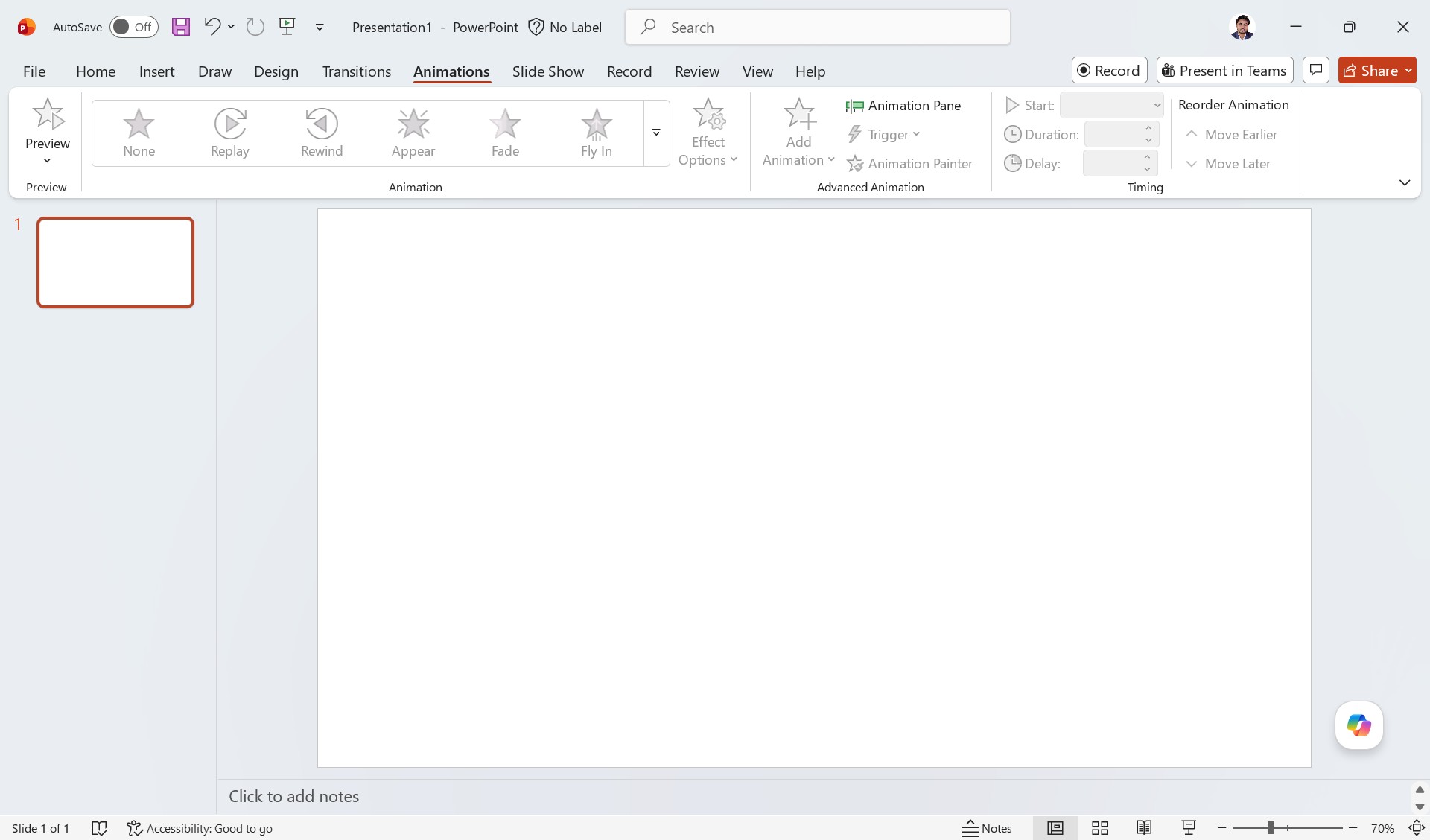Click Fit slide to current window icon
Viewport: 1430px width, 840px height.
click(x=1416, y=828)
